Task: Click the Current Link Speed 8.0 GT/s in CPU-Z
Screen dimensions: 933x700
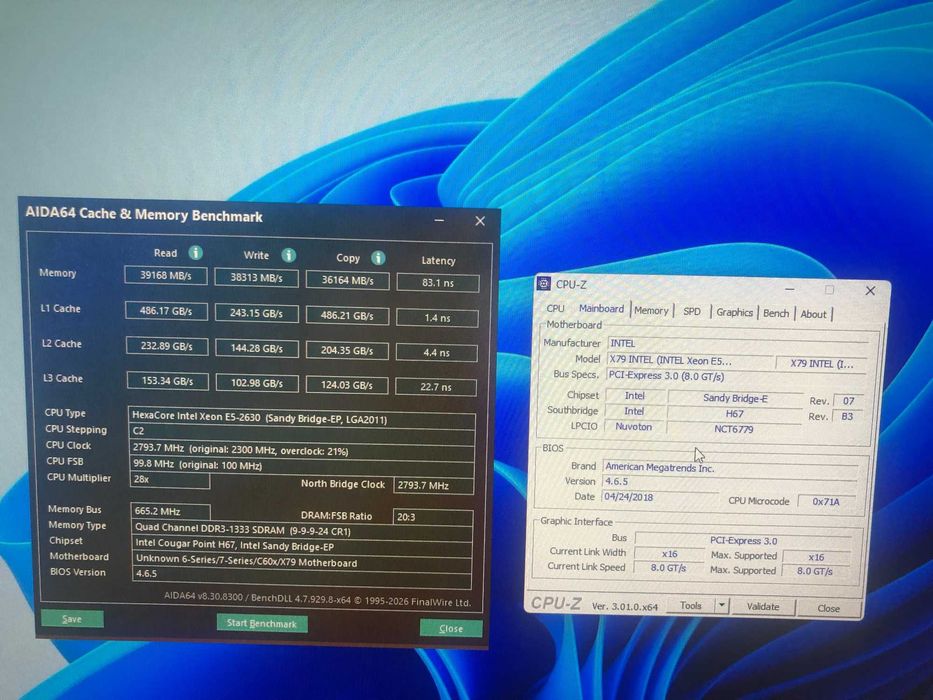Action: pos(669,568)
